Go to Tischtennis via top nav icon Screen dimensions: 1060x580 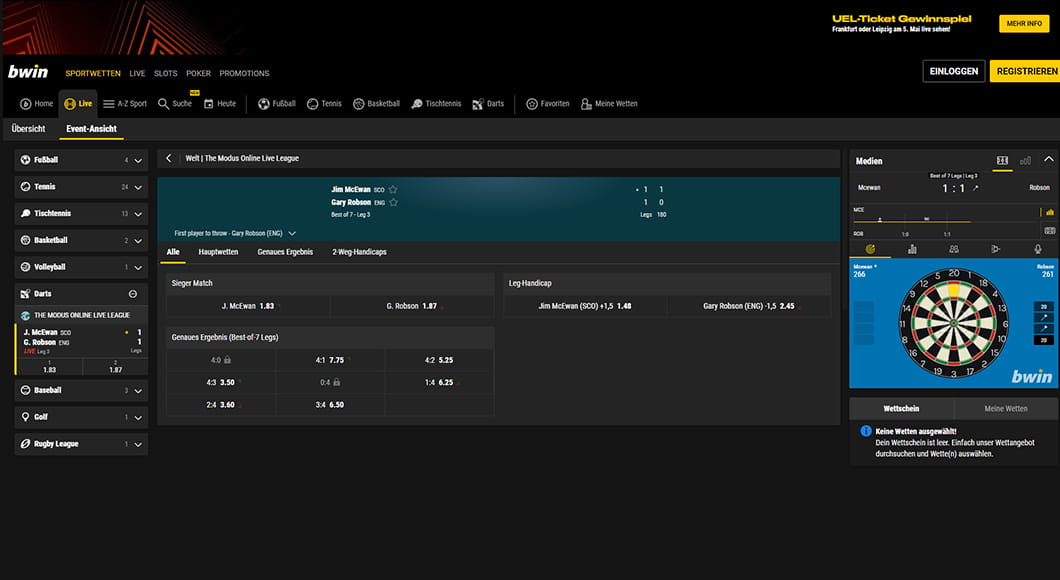click(x=417, y=104)
